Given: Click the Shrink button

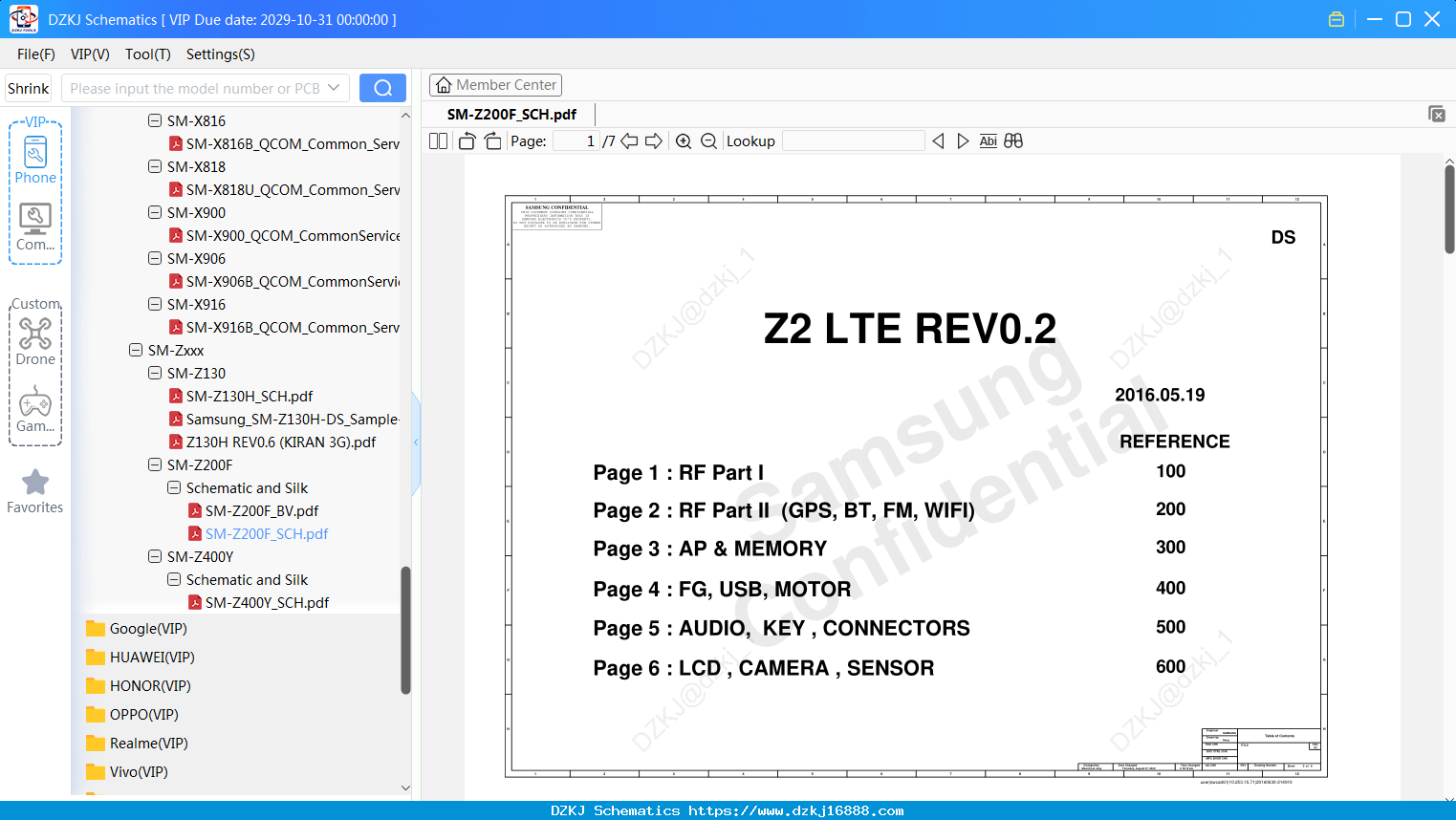Looking at the screenshot, I should (x=29, y=88).
